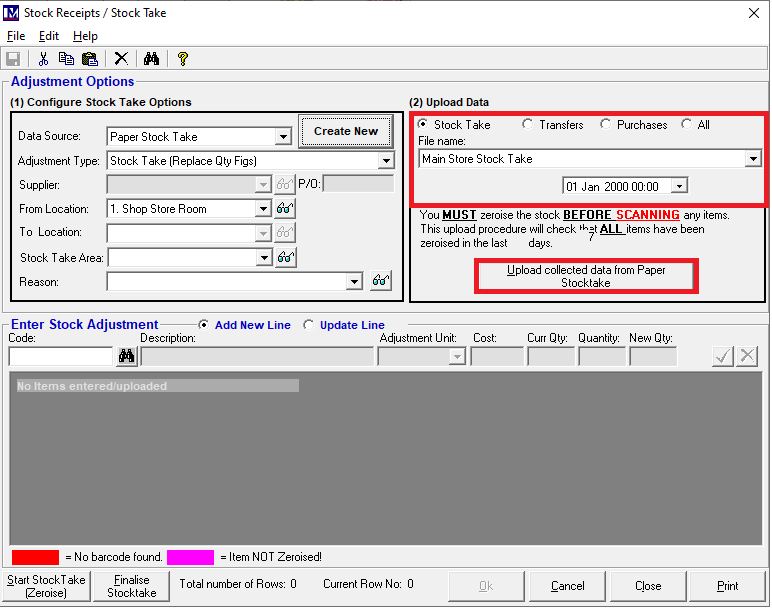The width and height of the screenshot is (772, 608).
Task: Open the Reason dropdown list
Action: [354, 282]
